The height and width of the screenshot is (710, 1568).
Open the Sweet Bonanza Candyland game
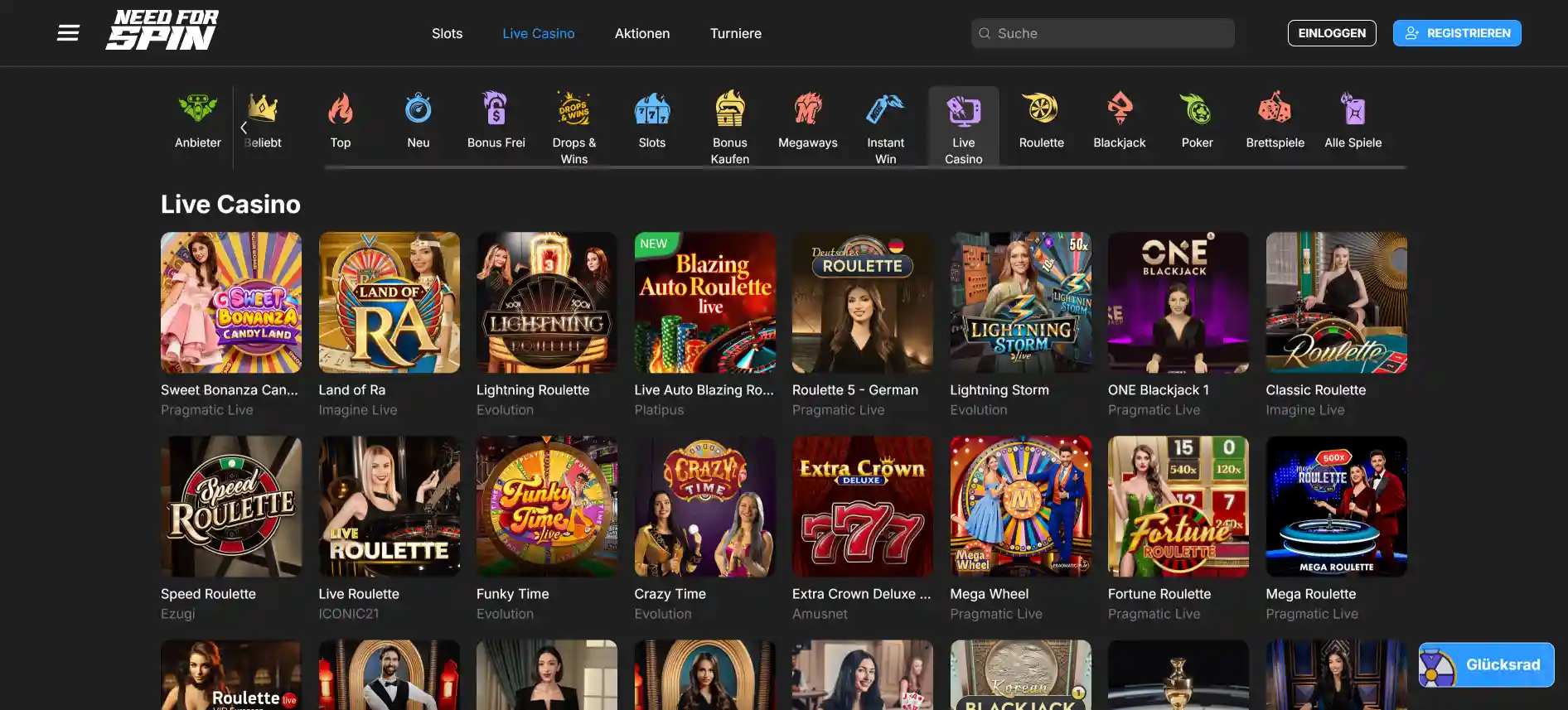coord(231,302)
